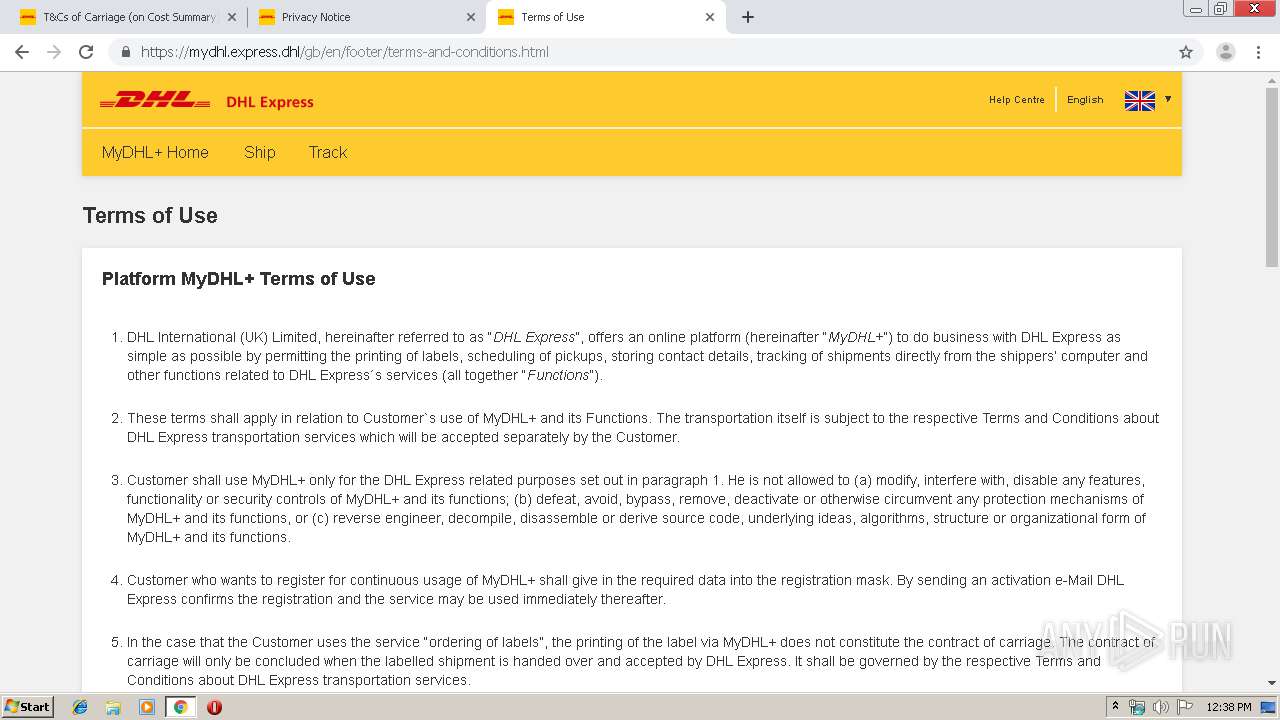Open the Ship menu item
Viewport: 1280px width, 720px height.
tap(259, 152)
